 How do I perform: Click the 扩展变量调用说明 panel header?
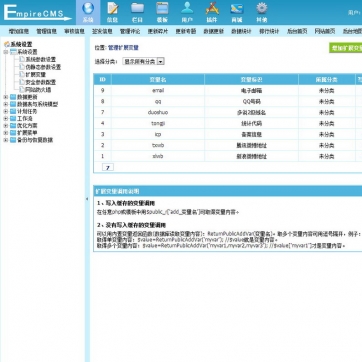(x=228, y=191)
